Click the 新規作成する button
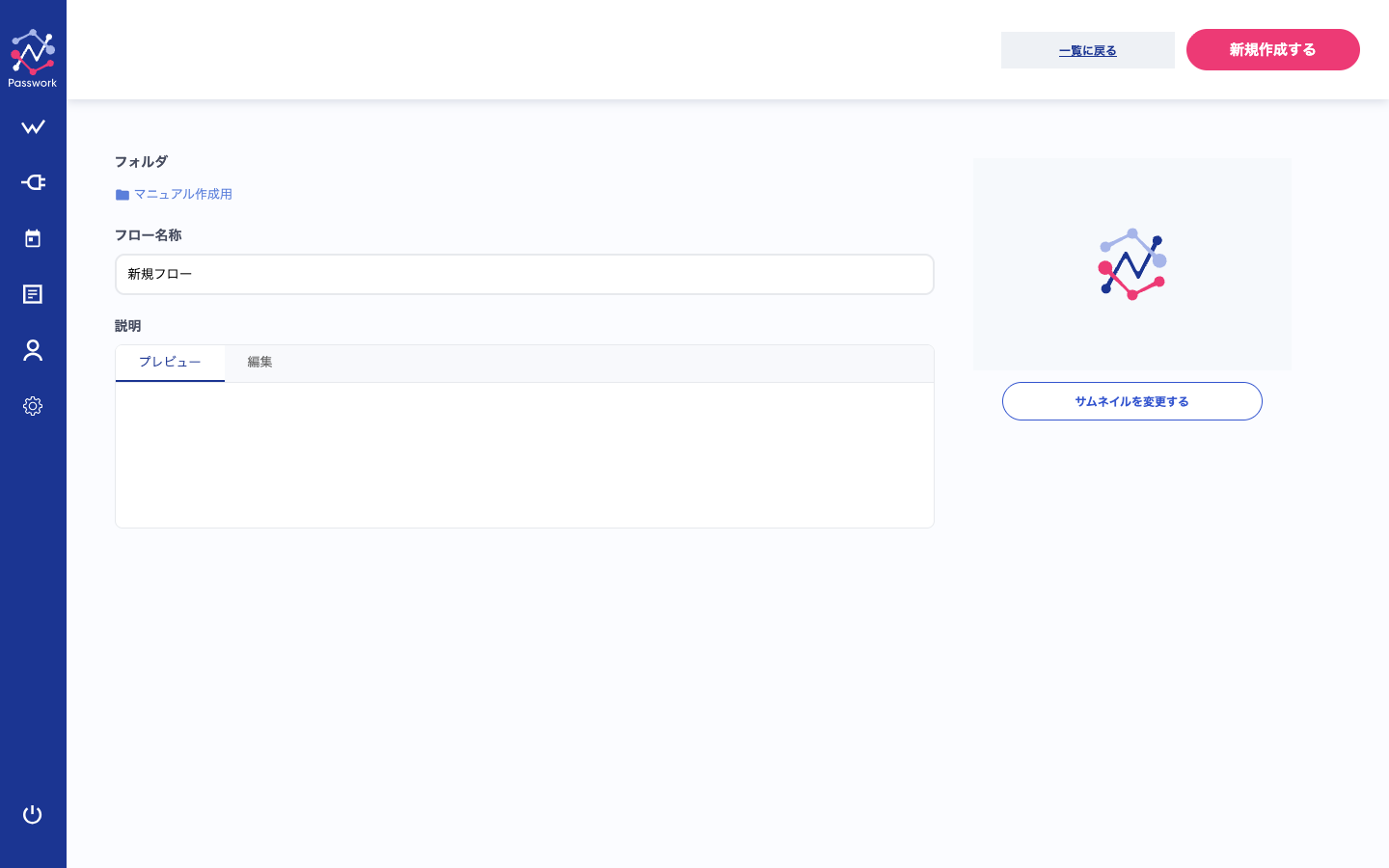The height and width of the screenshot is (868, 1389). [1273, 49]
